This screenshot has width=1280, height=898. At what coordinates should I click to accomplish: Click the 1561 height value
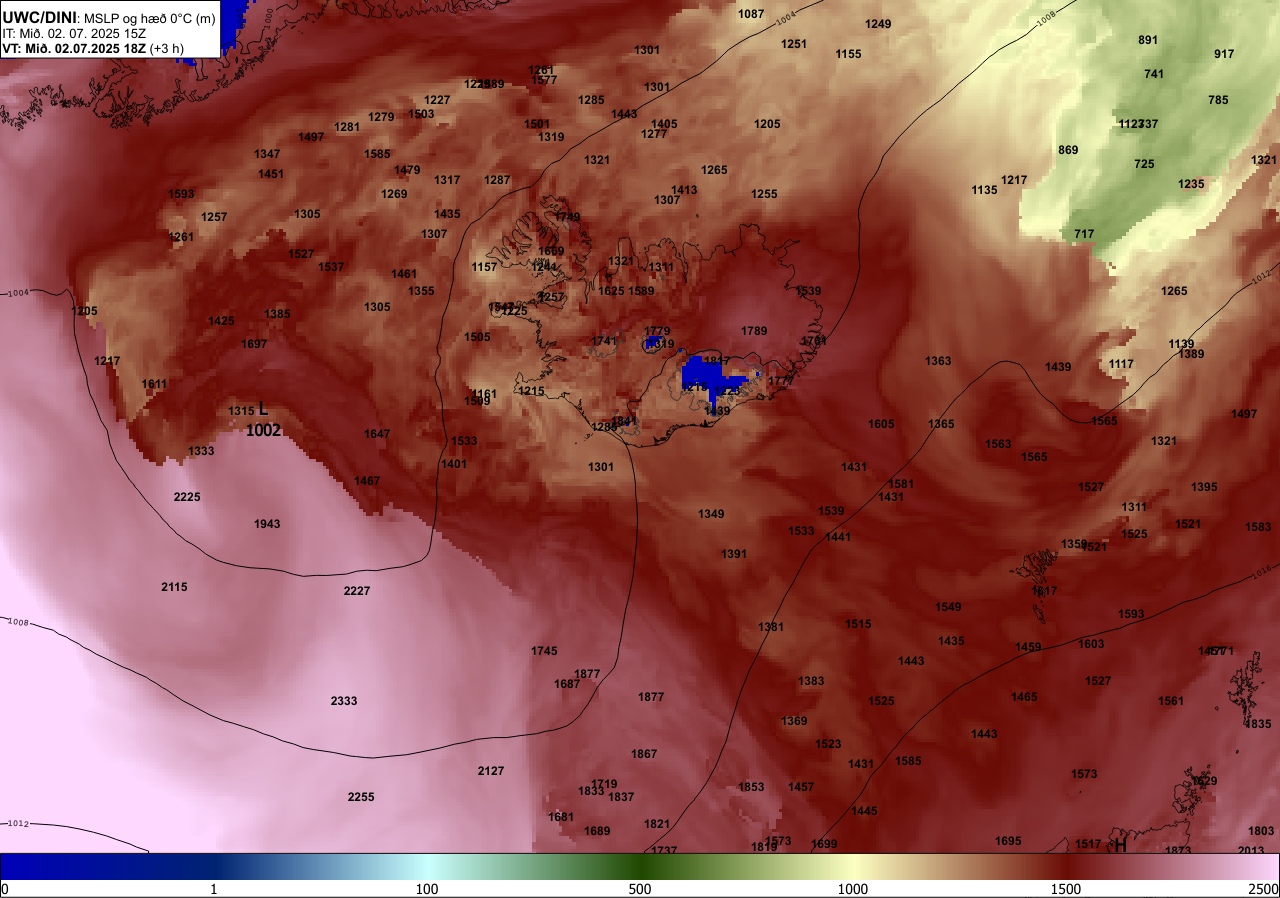(x=1171, y=701)
